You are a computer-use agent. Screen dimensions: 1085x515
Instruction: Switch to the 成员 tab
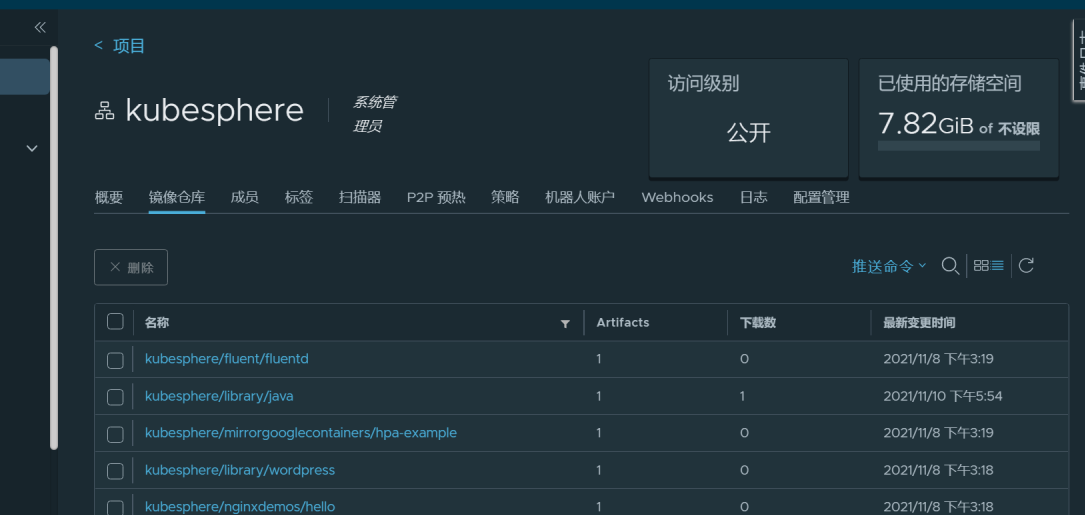(x=244, y=198)
